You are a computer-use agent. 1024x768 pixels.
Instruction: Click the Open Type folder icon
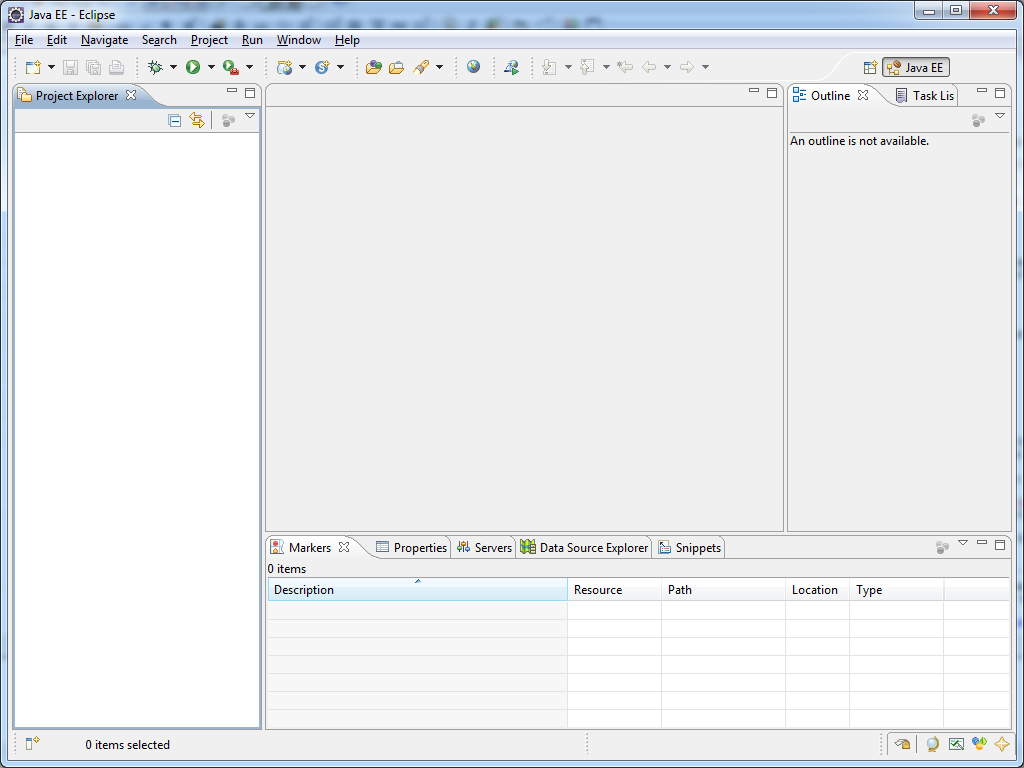pyautogui.click(x=374, y=67)
